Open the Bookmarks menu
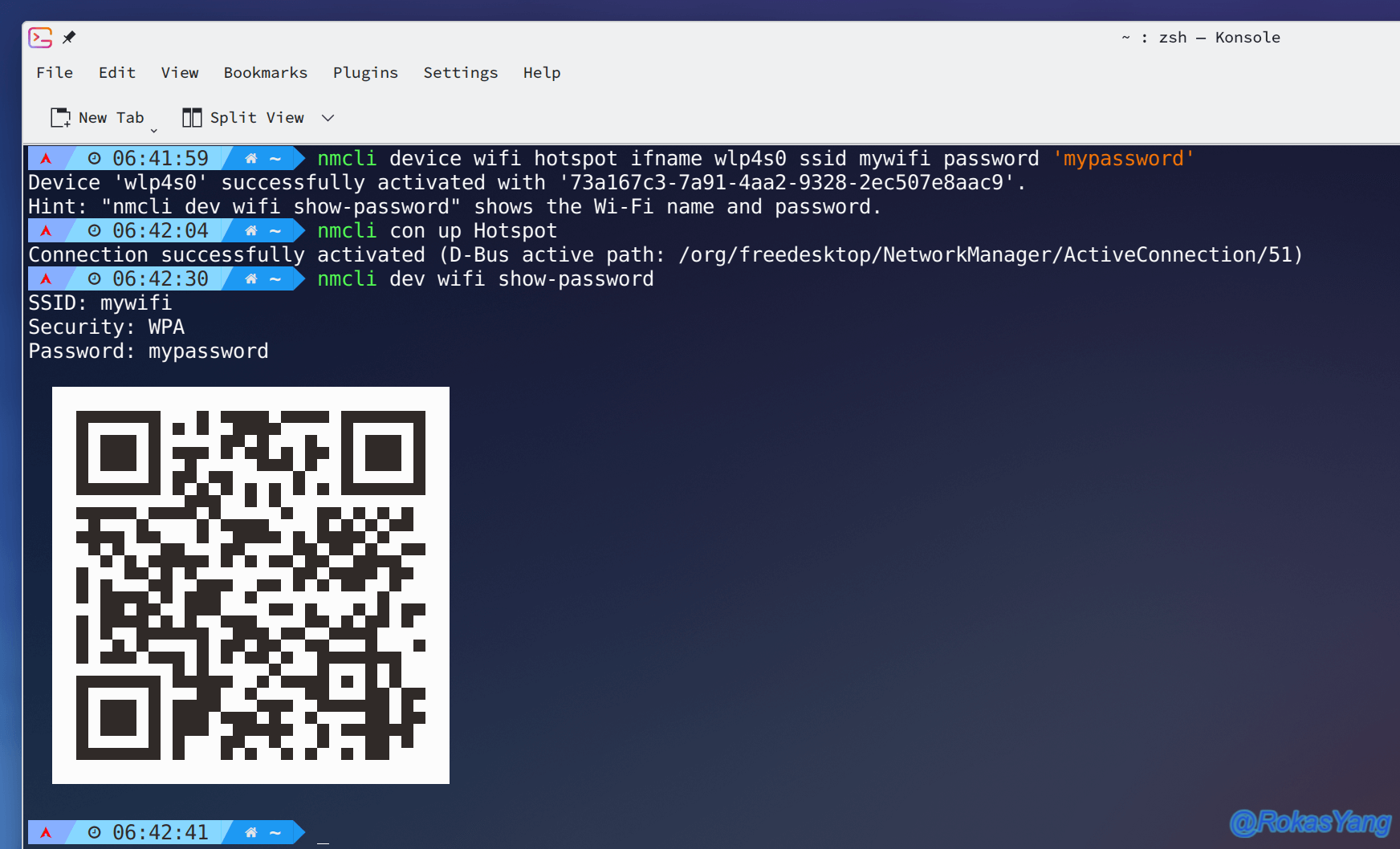This screenshot has width=1400, height=849. coord(266,72)
